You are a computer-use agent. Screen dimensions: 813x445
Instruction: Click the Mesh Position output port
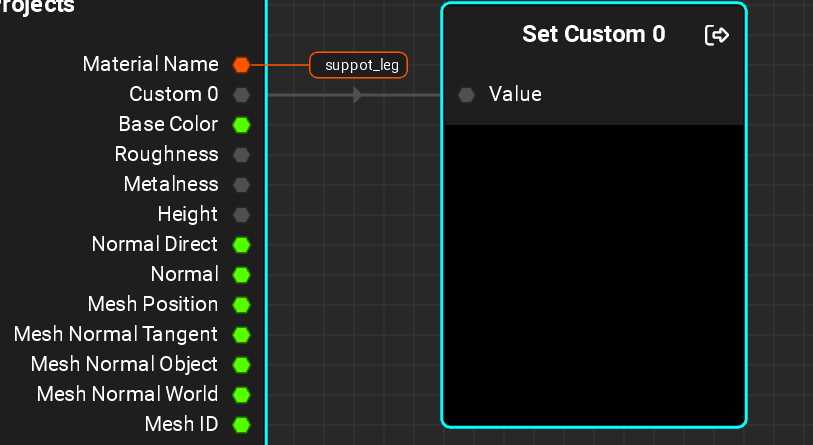241,305
